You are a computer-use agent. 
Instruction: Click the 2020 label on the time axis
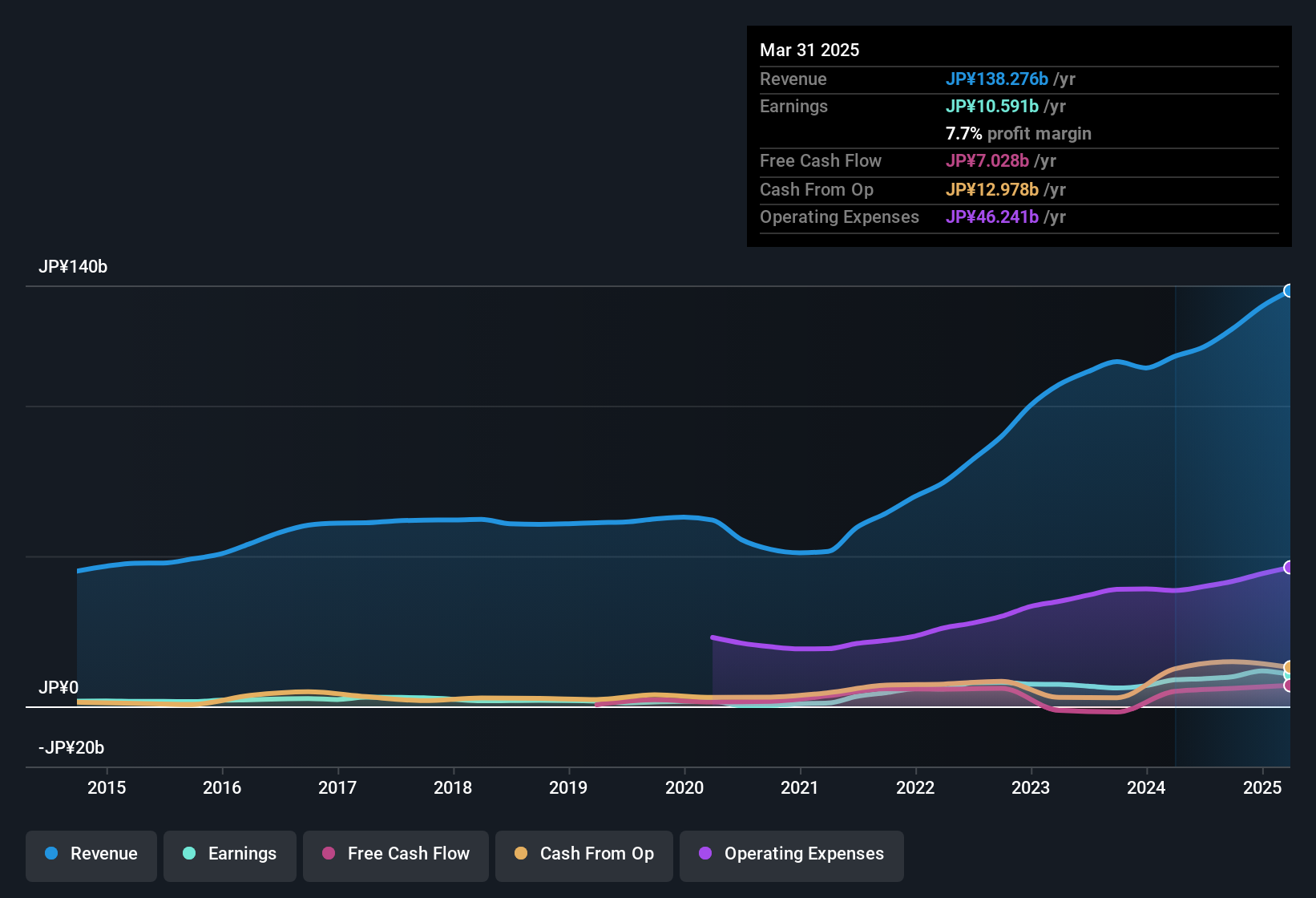(684, 788)
